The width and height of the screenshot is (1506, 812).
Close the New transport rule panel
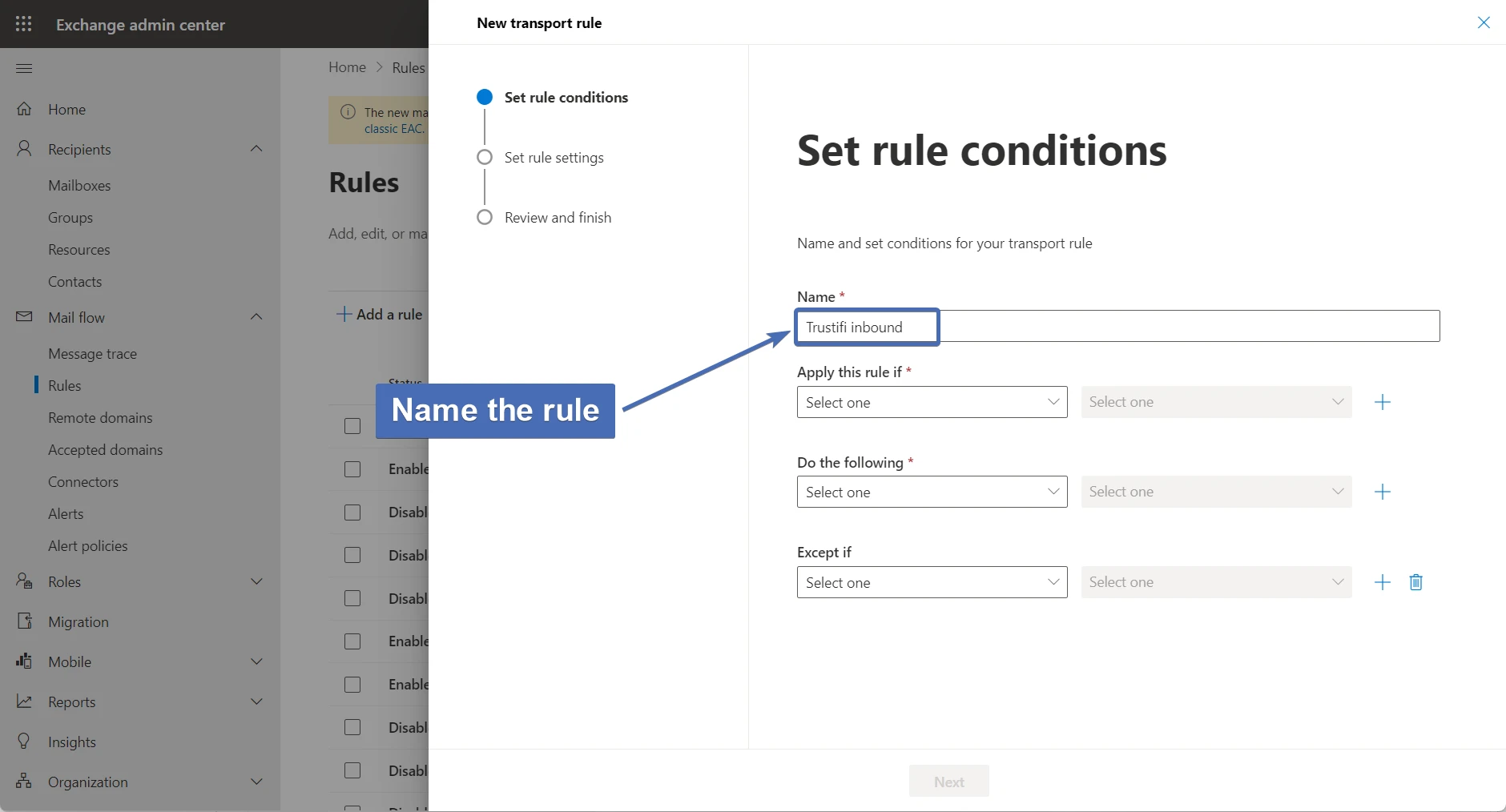[1484, 22]
